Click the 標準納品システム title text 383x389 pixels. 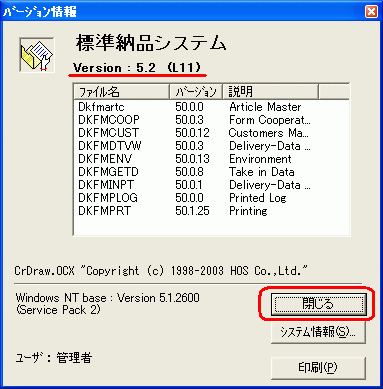[x=151, y=43]
